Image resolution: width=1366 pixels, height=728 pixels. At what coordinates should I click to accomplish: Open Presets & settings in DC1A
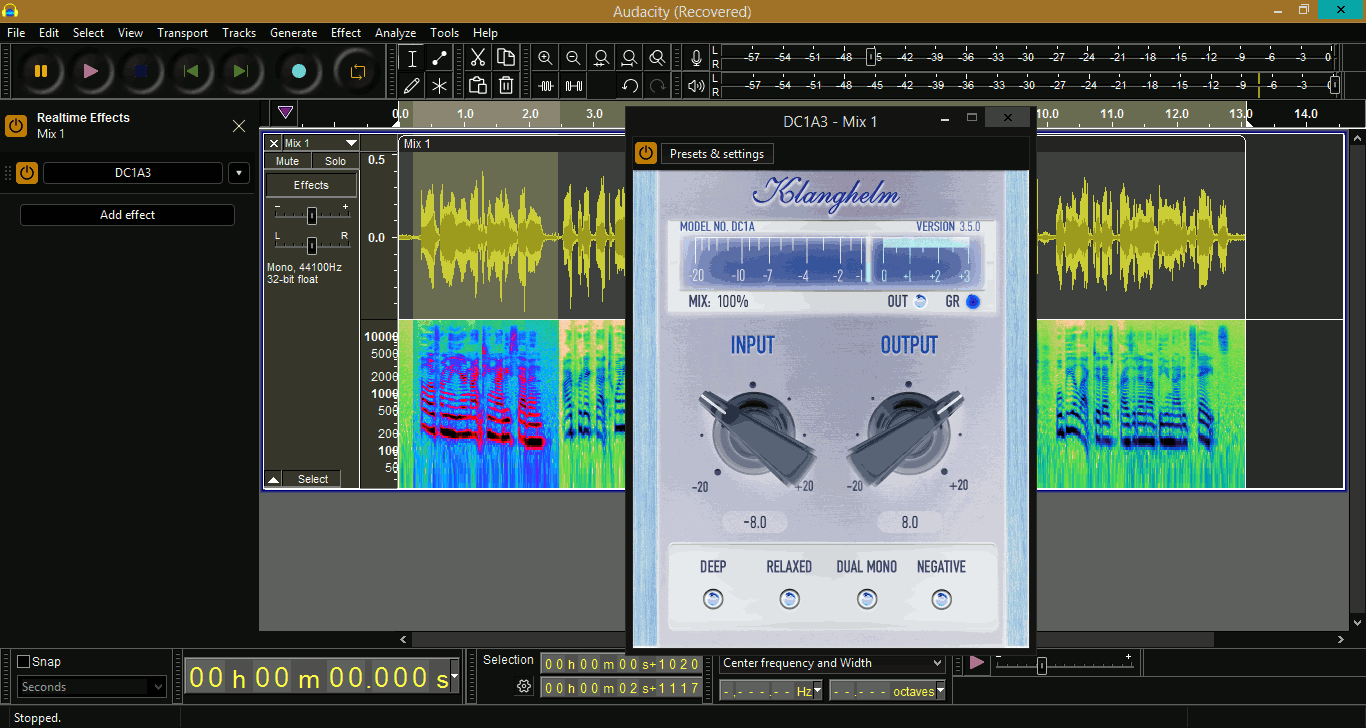pos(717,153)
